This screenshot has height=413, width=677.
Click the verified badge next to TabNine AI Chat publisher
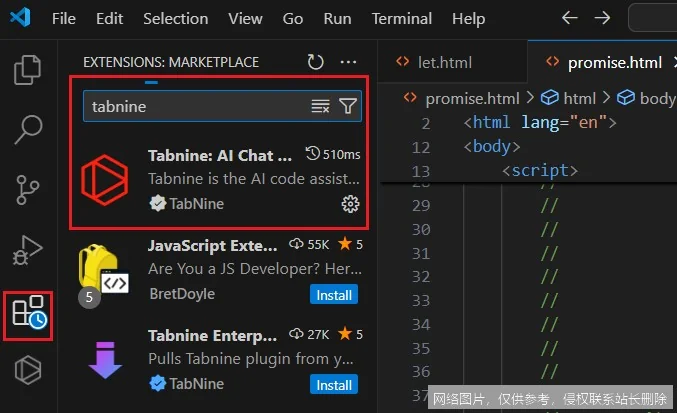[158, 203]
